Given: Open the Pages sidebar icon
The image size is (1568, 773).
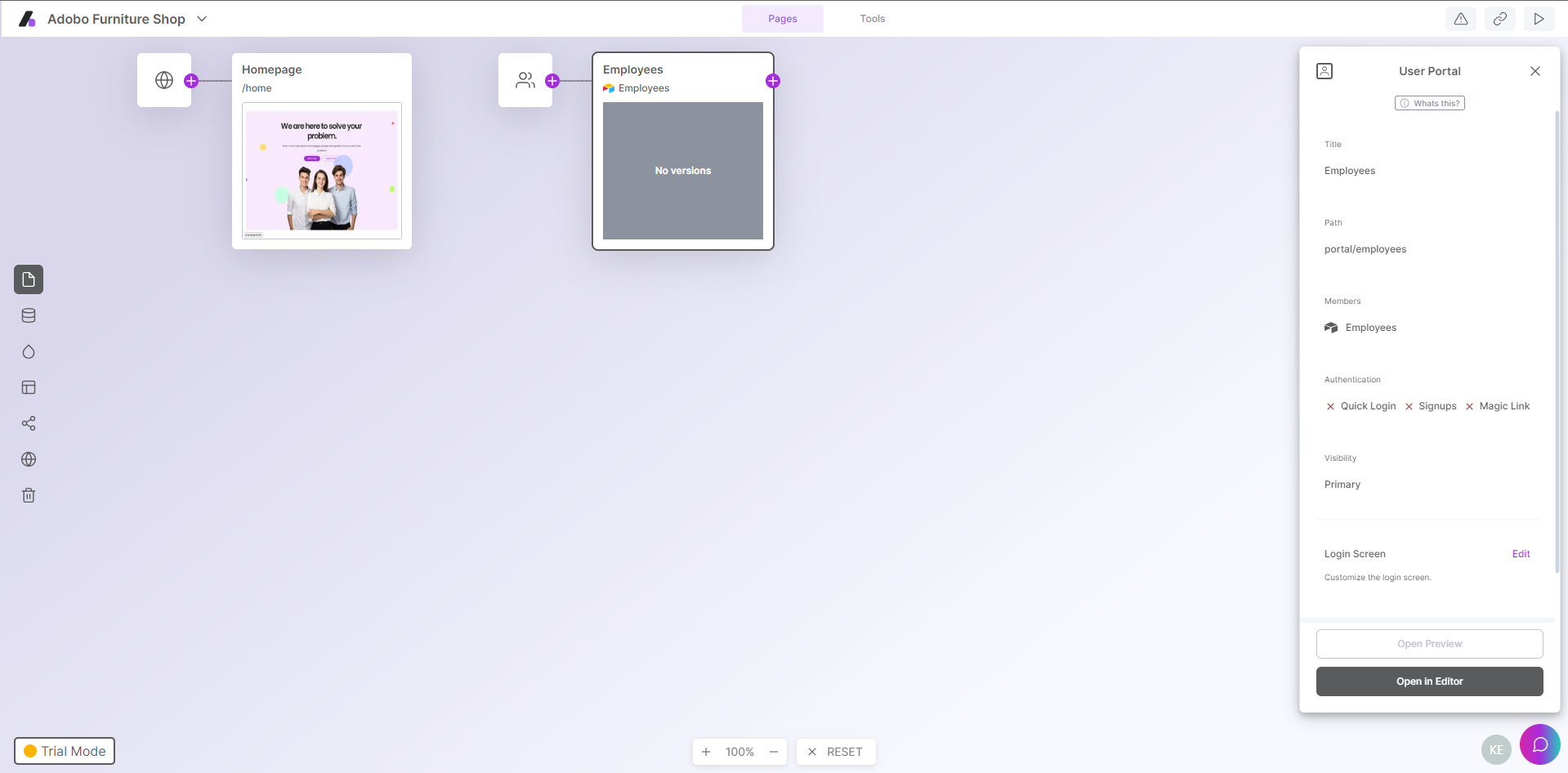Looking at the screenshot, I should pyautogui.click(x=29, y=279).
